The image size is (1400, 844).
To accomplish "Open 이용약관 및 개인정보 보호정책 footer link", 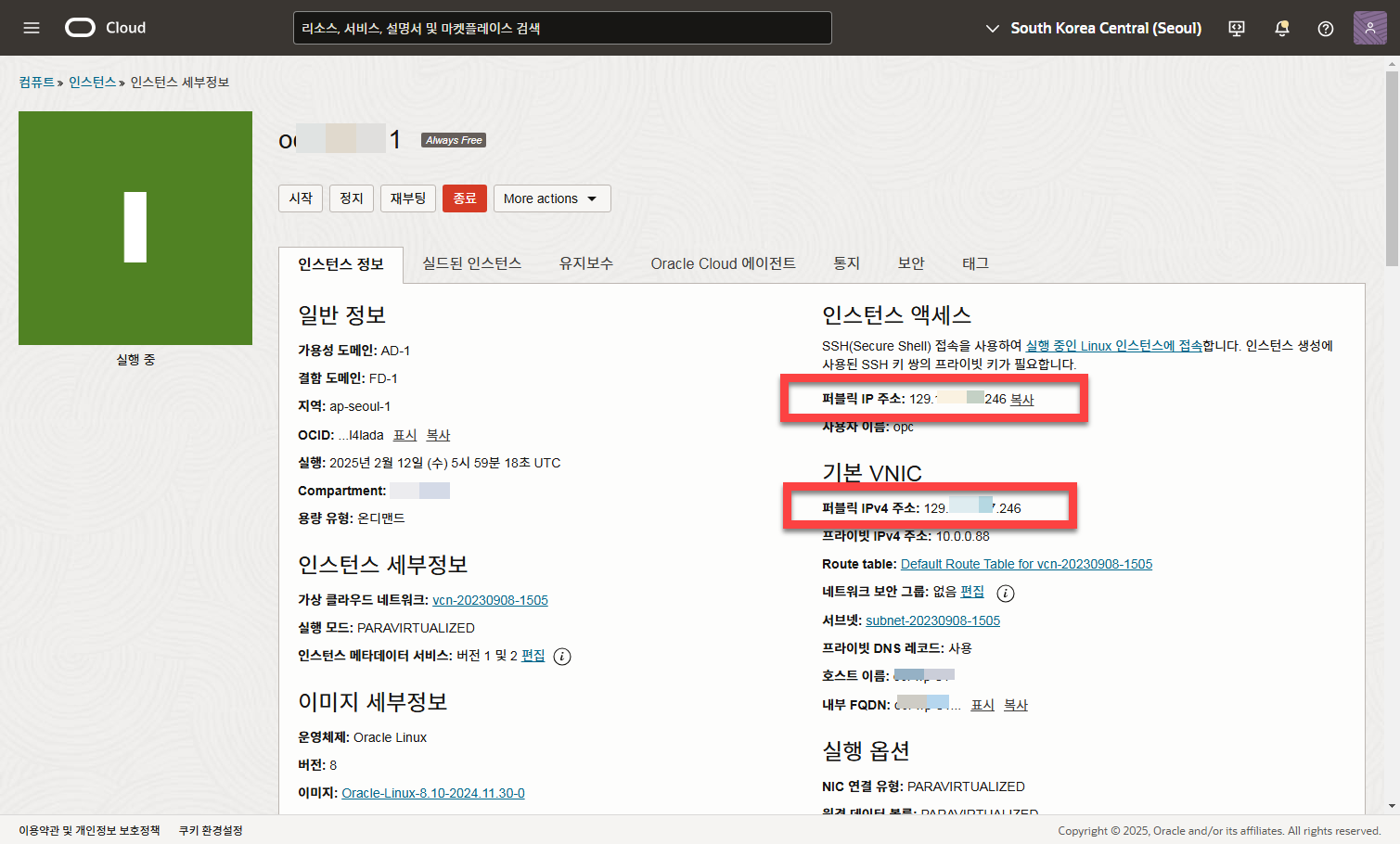I will (89, 830).
